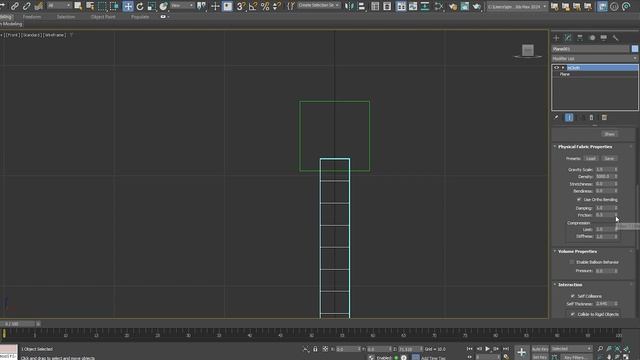Open Render Setup icon
The width and height of the screenshot is (640, 360).
(453, 6)
